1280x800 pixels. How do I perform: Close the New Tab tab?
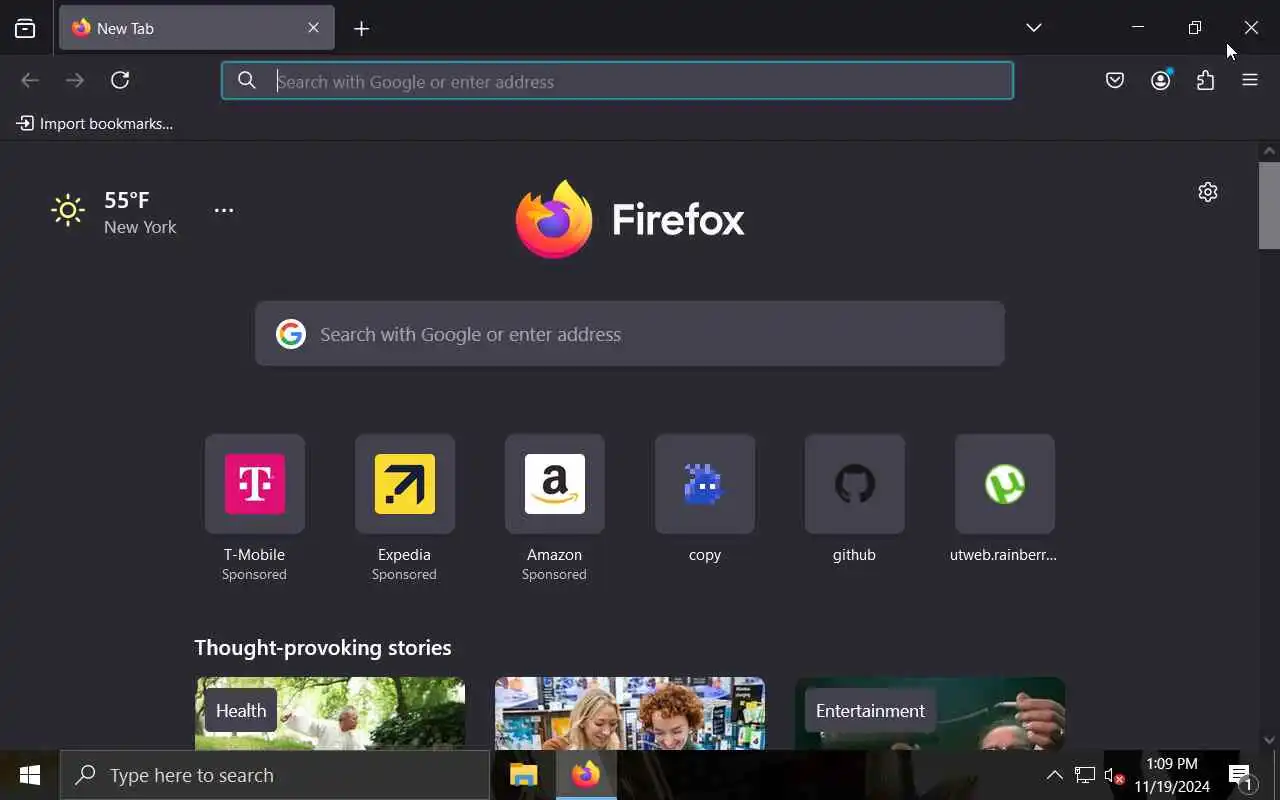(x=313, y=28)
